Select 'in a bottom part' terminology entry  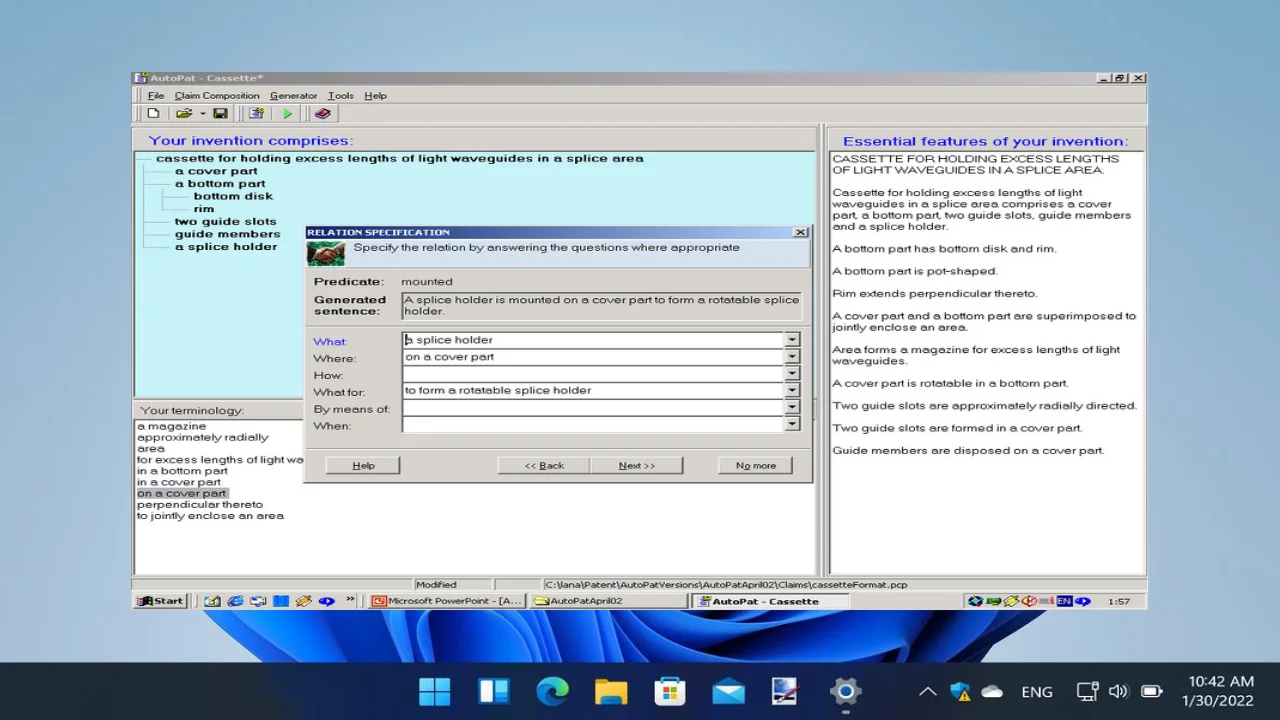point(182,471)
